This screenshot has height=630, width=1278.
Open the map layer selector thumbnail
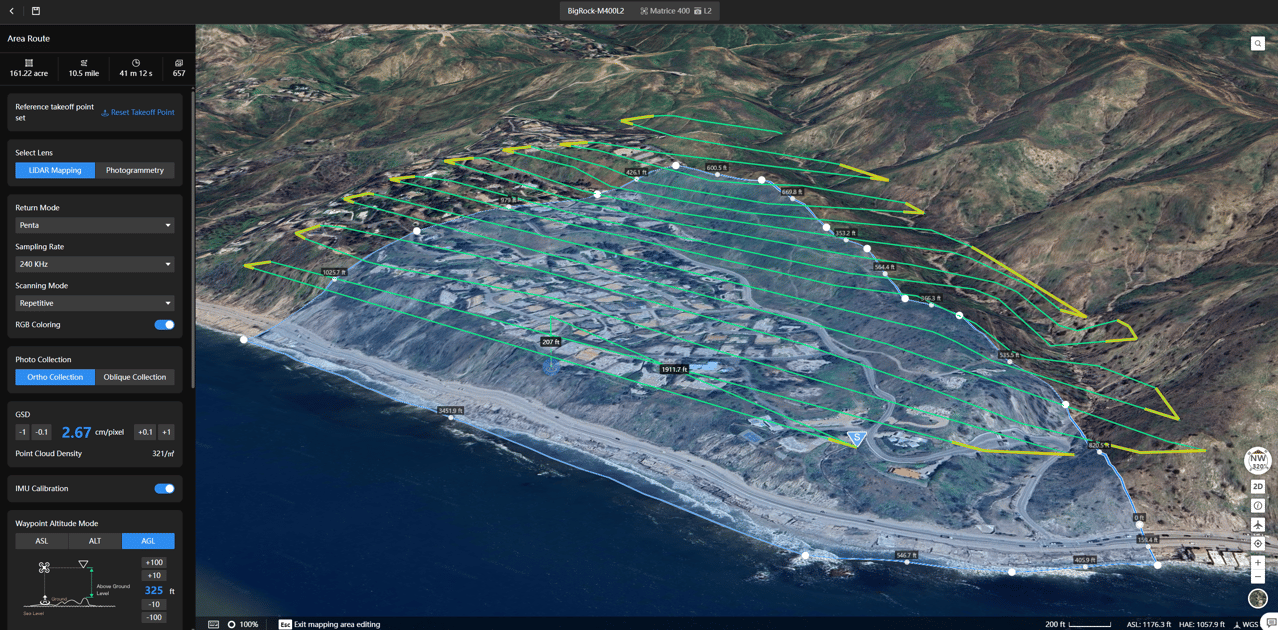1257,598
